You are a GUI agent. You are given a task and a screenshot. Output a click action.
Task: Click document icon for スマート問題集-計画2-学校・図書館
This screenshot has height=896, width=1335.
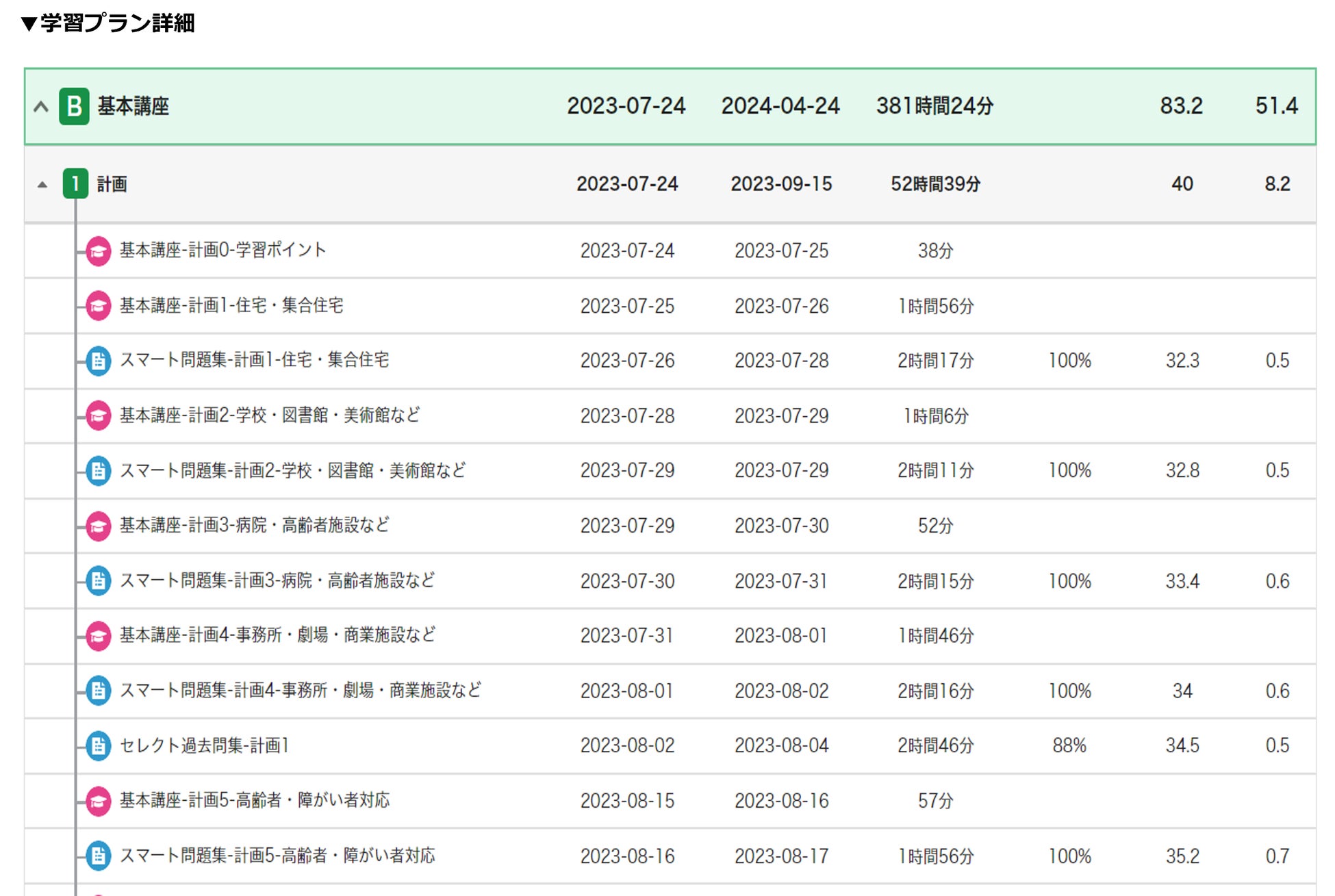tap(98, 471)
